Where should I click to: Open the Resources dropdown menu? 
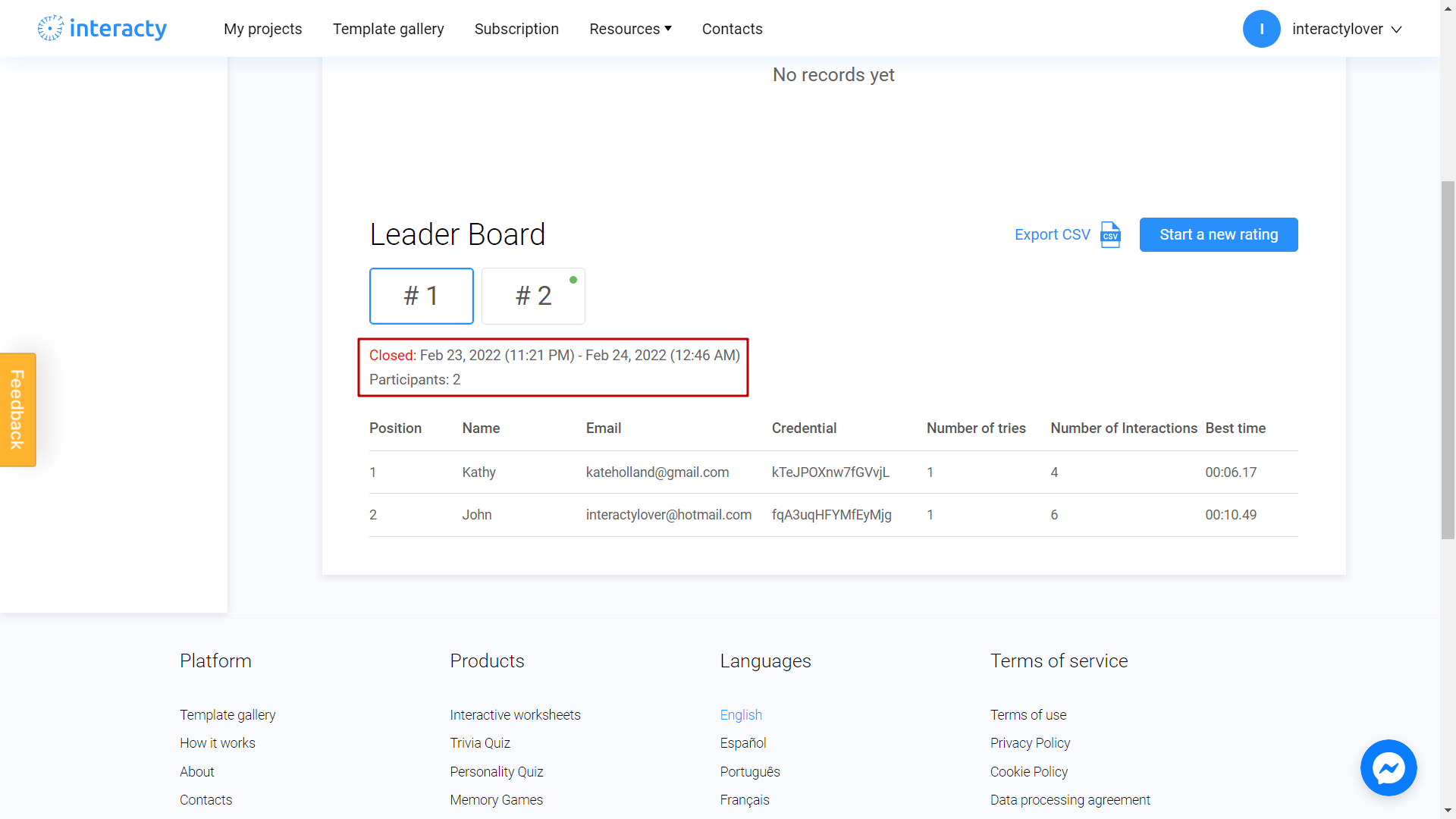click(x=631, y=29)
